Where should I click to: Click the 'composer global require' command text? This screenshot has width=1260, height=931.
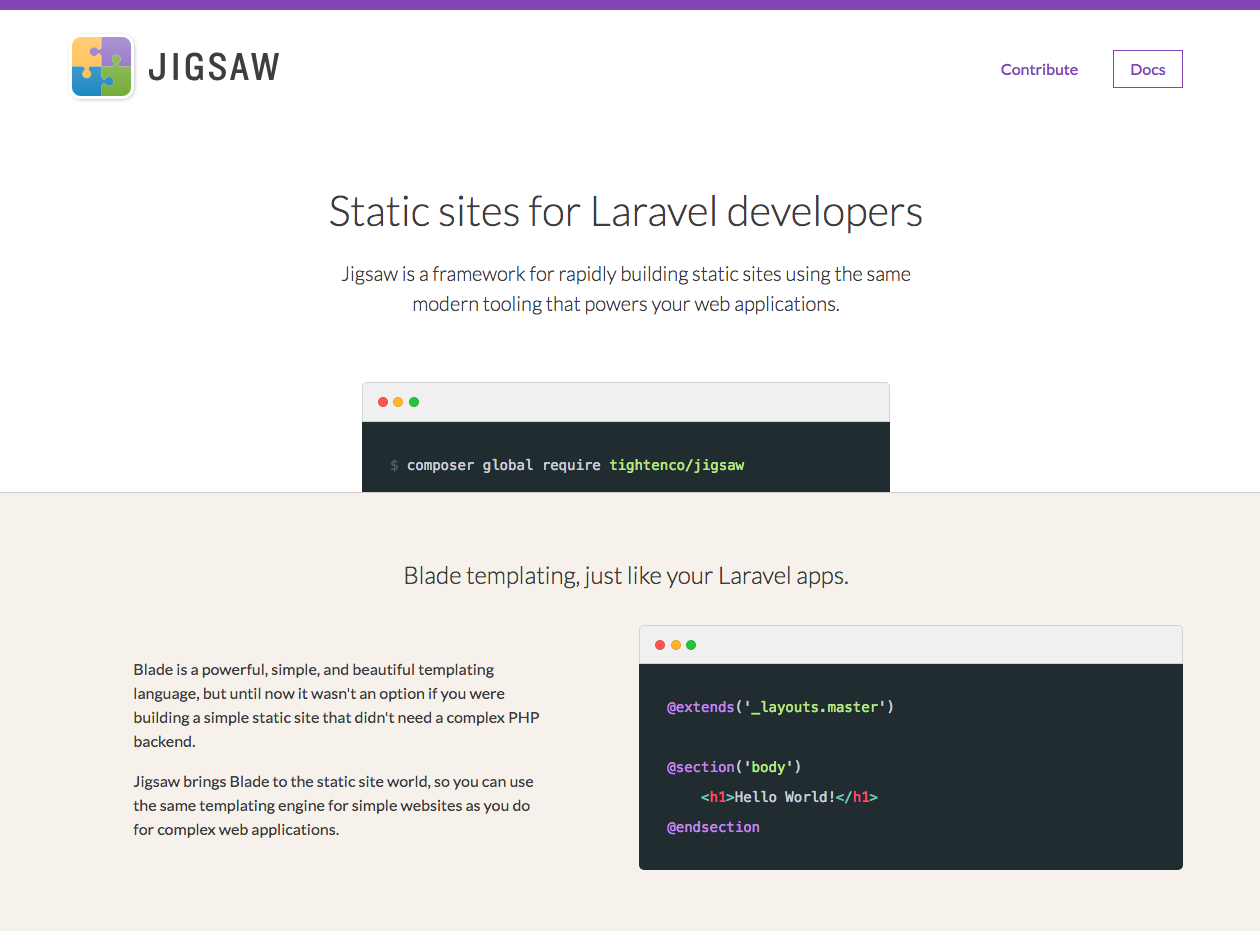[504, 465]
